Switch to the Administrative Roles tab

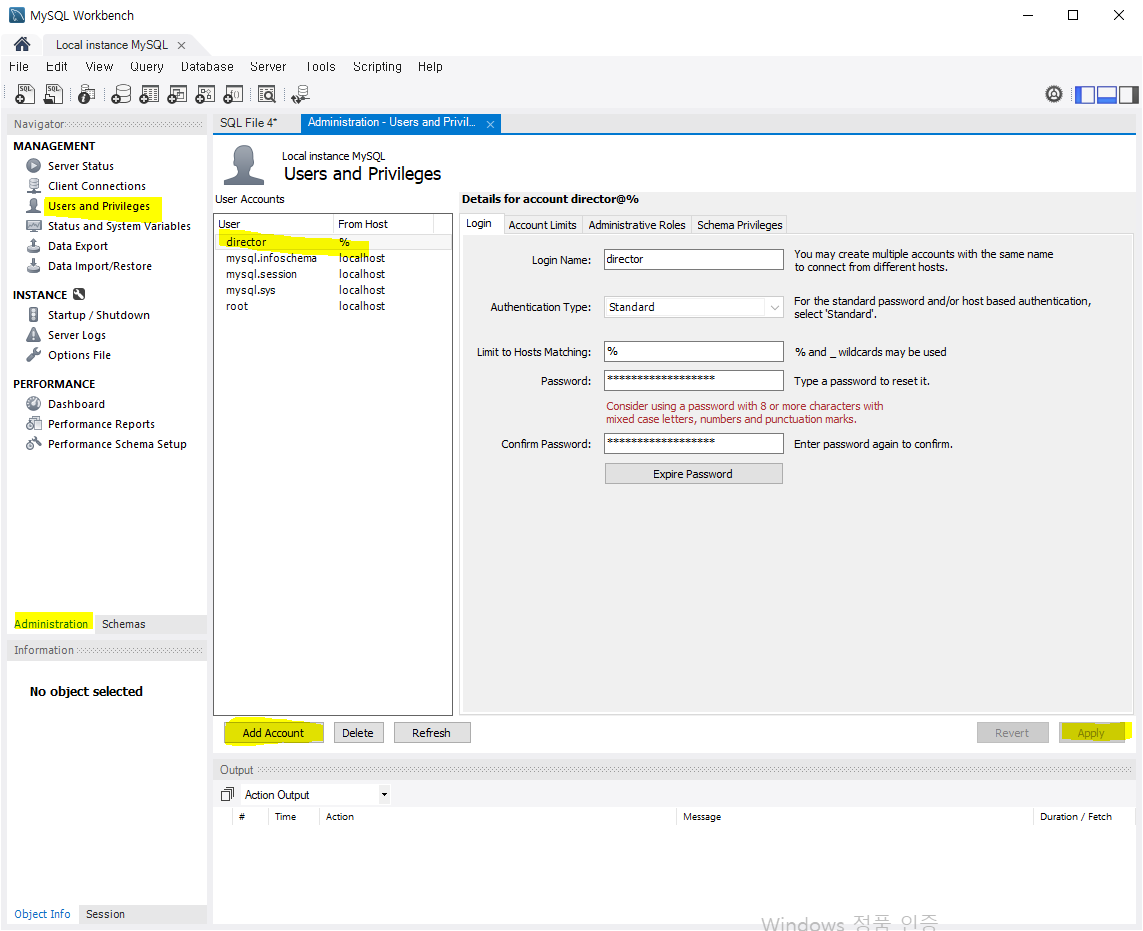coord(636,225)
